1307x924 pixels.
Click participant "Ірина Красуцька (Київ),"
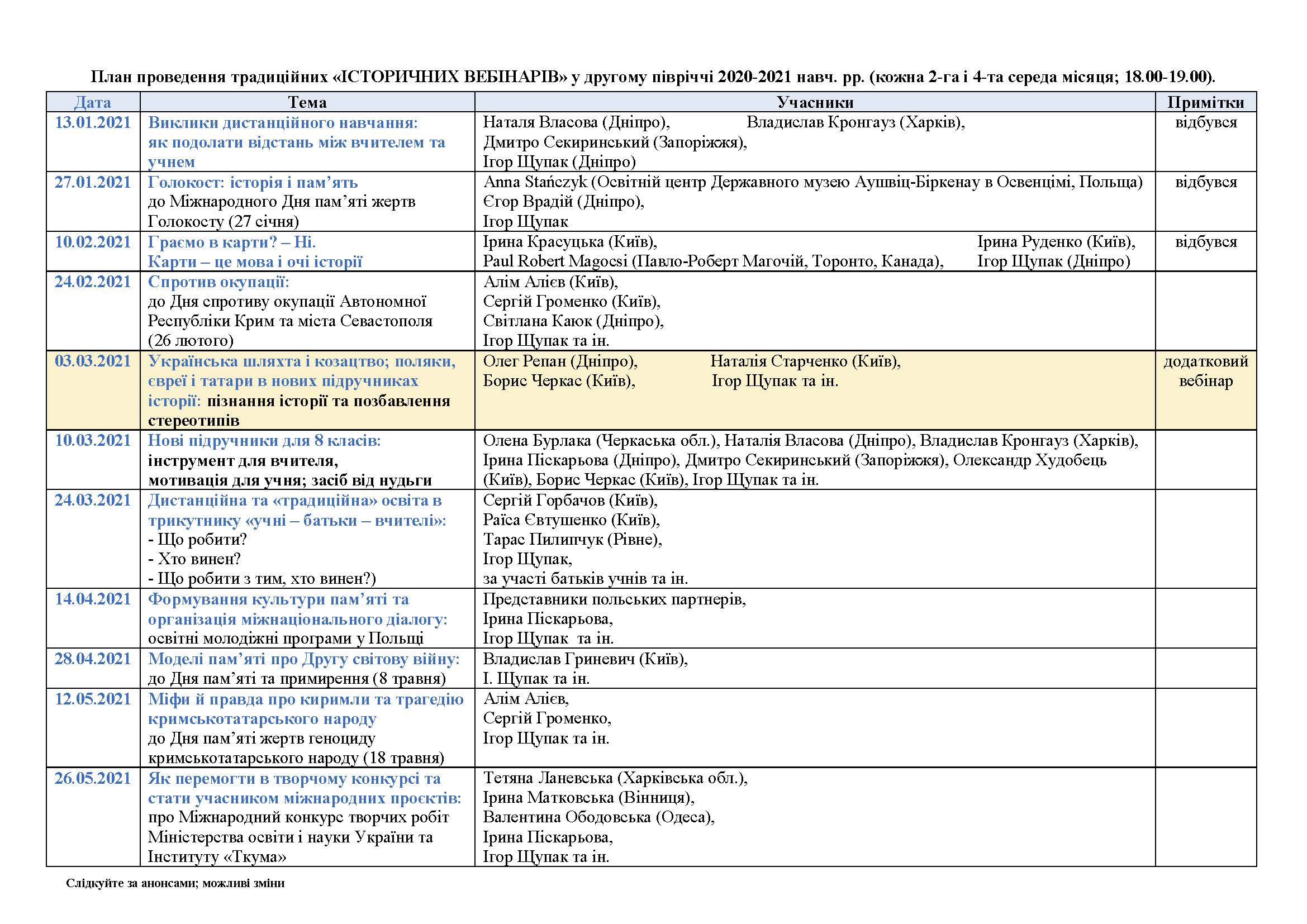[x=570, y=242]
